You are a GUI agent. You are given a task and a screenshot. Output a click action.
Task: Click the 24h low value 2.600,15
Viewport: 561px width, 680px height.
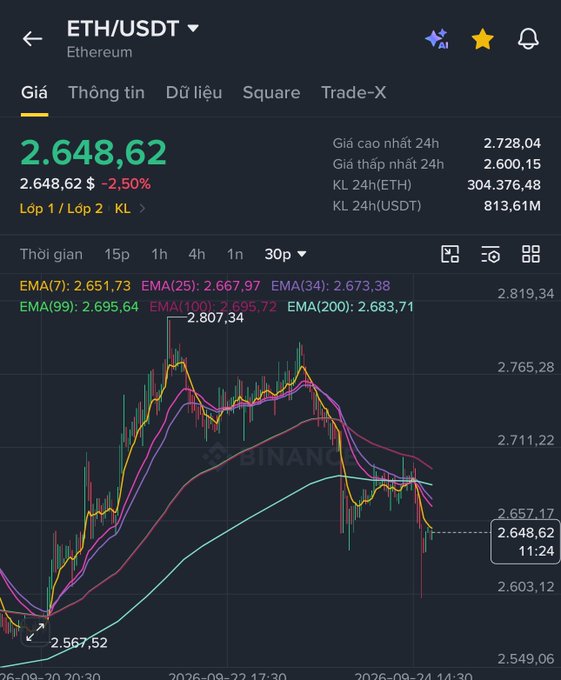pyautogui.click(x=512, y=164)
